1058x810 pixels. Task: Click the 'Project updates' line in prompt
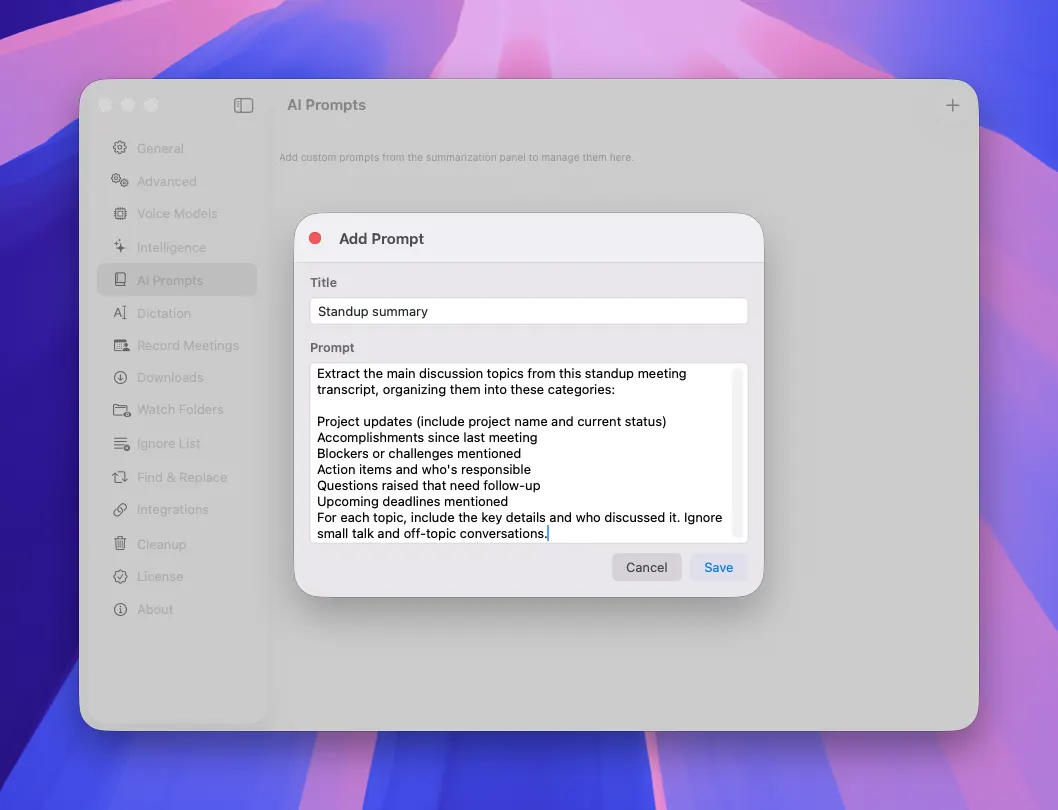point(491,421)
